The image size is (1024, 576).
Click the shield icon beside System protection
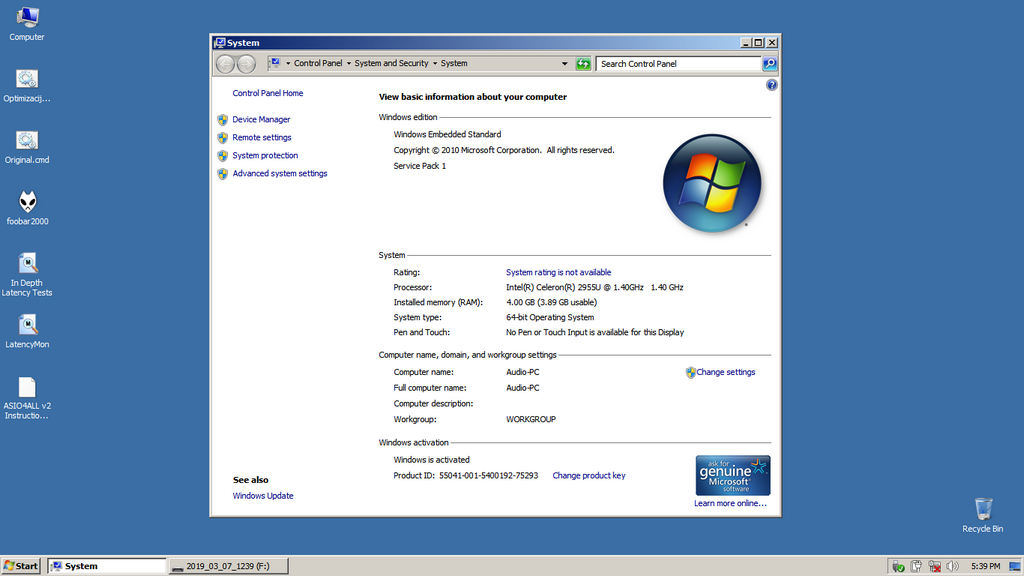pos(223,155)
